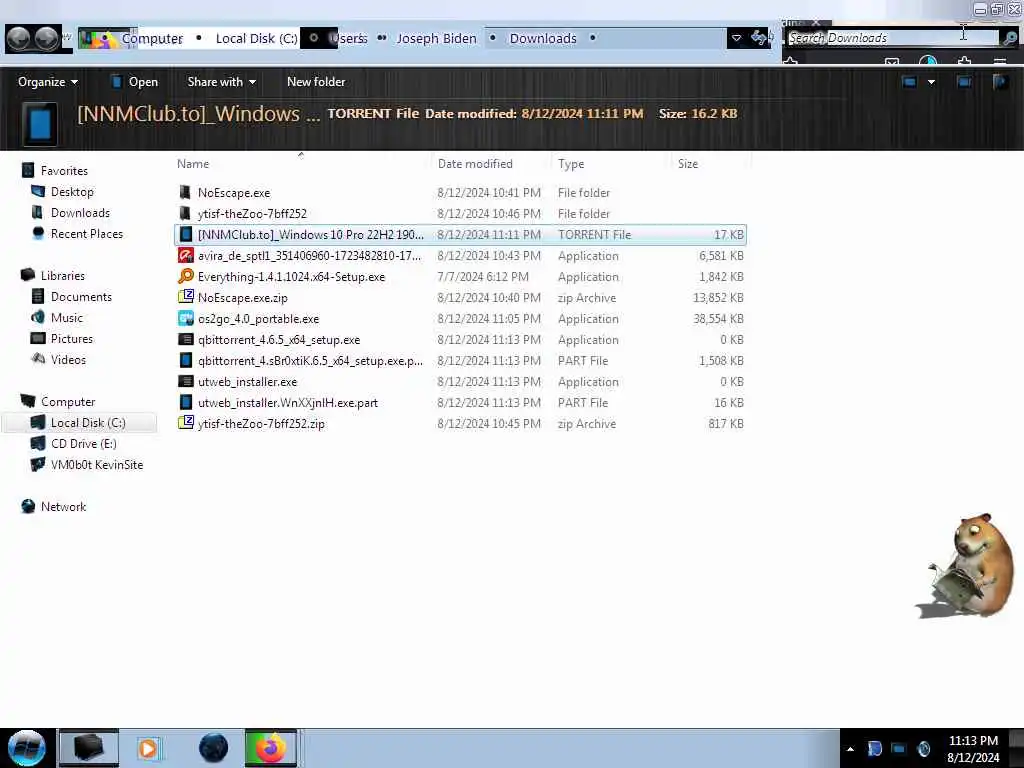
Task: Select Joseph Biden breadcrumb segment
Action: 436,39
